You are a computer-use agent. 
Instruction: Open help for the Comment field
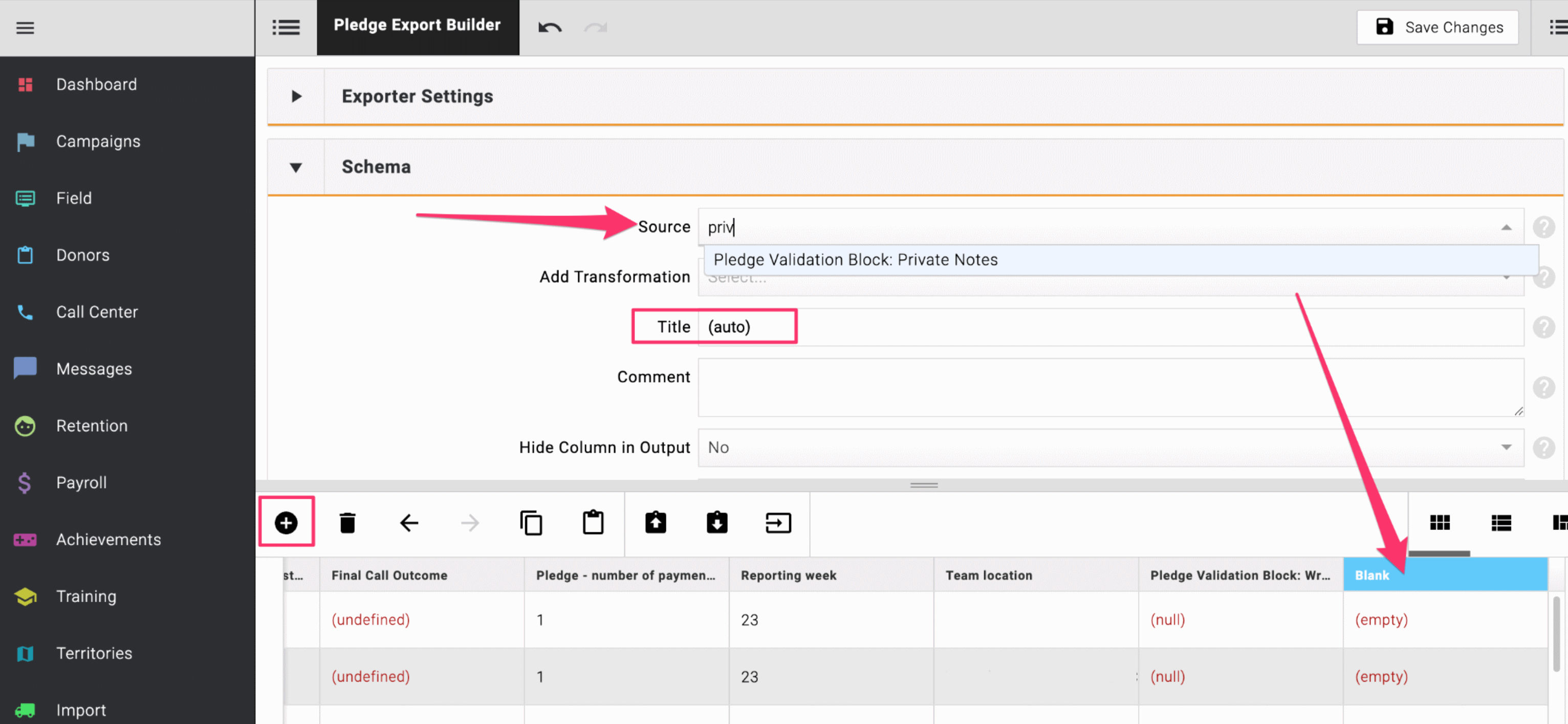(1543, 387)
